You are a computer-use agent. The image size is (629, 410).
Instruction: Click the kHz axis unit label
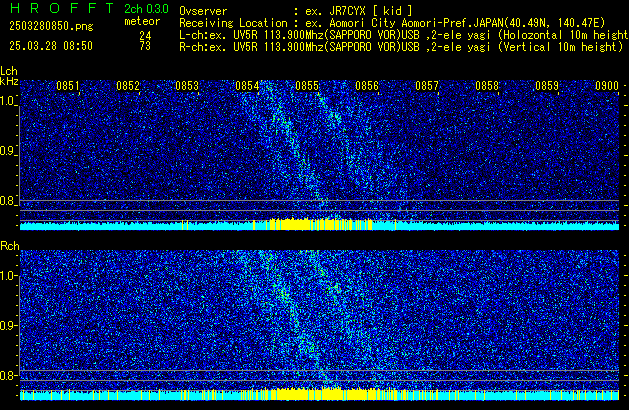9,81
